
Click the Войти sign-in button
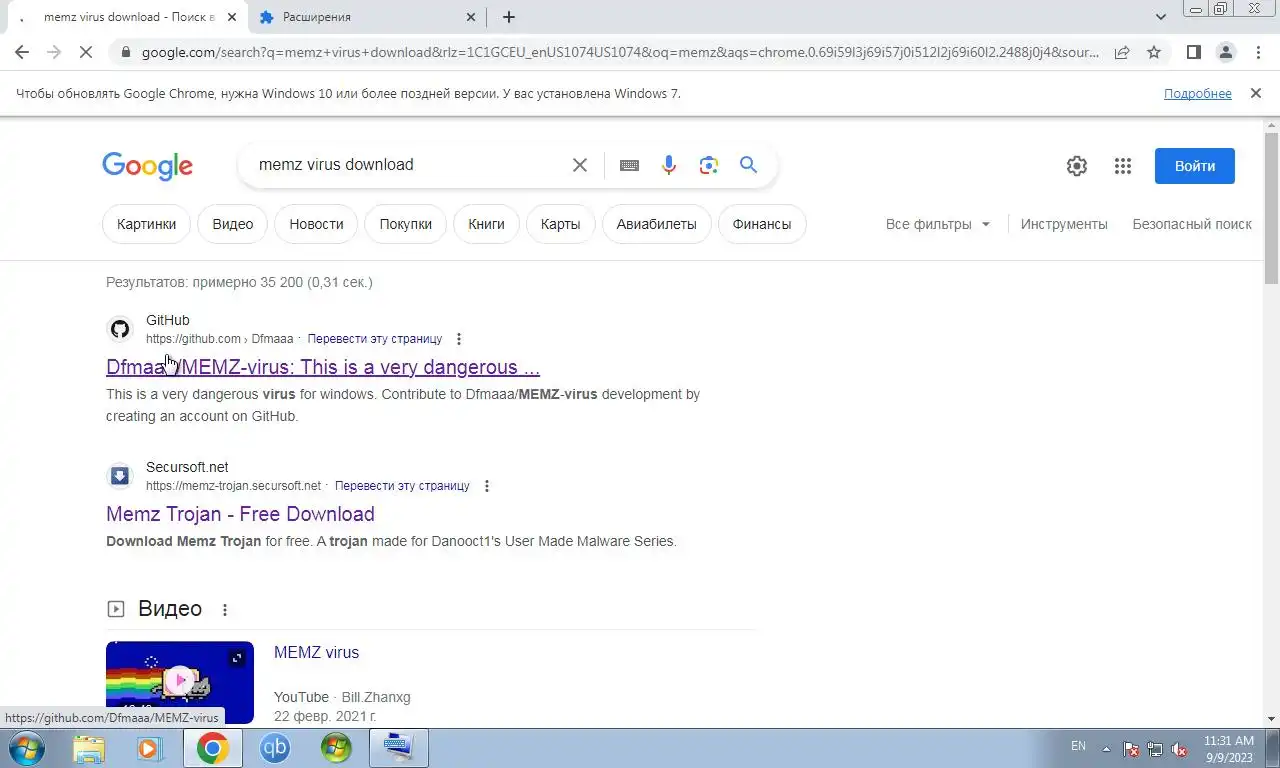1194,166
